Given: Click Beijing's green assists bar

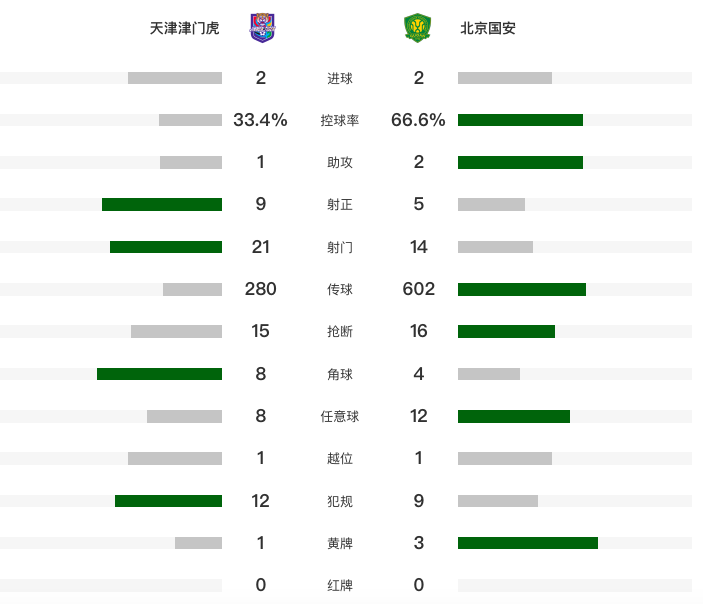Looking at the screenshot, I should pyautogui.click(x=520, y=162).
